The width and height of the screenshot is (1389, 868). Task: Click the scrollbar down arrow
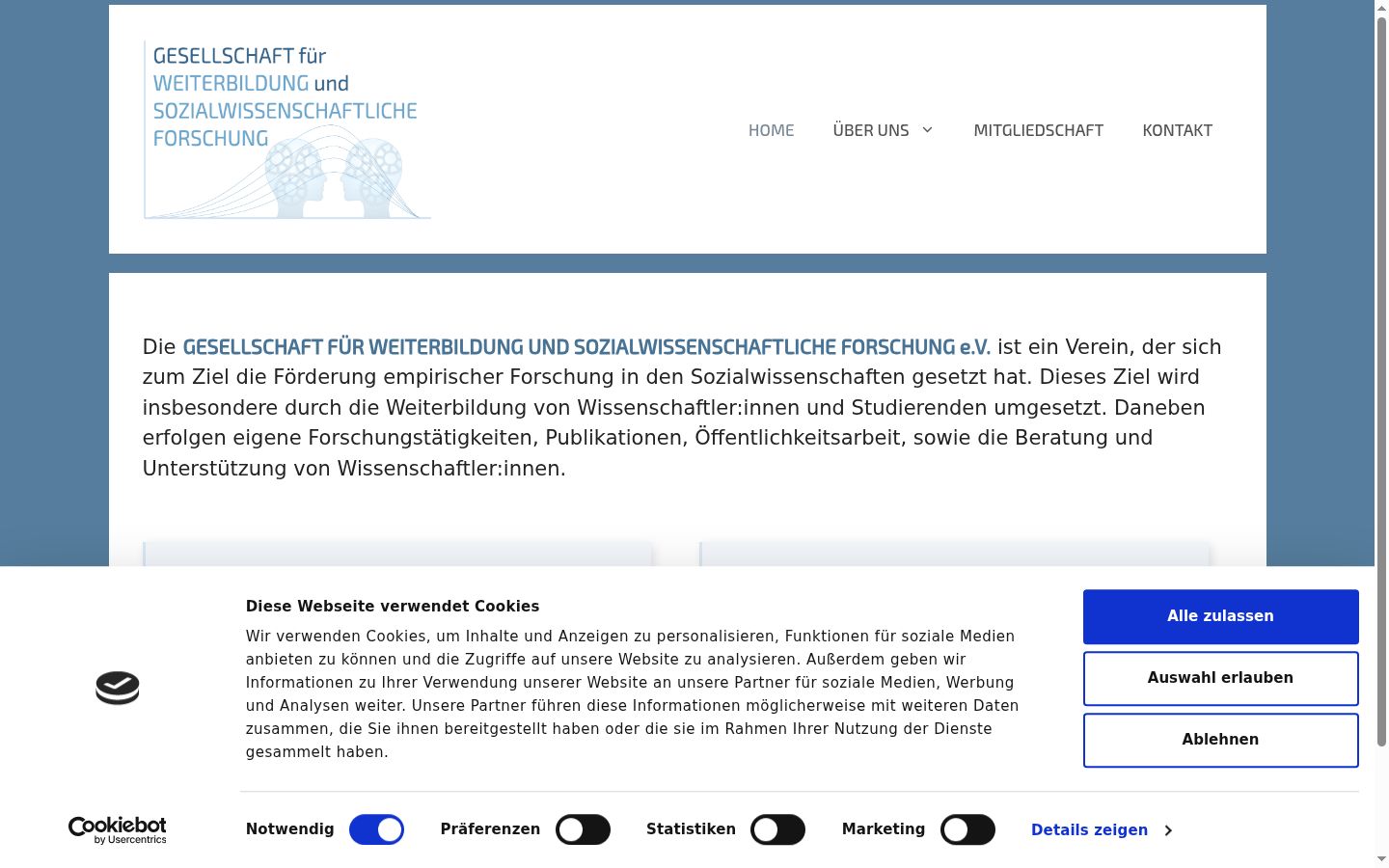tap(1381, 859)
